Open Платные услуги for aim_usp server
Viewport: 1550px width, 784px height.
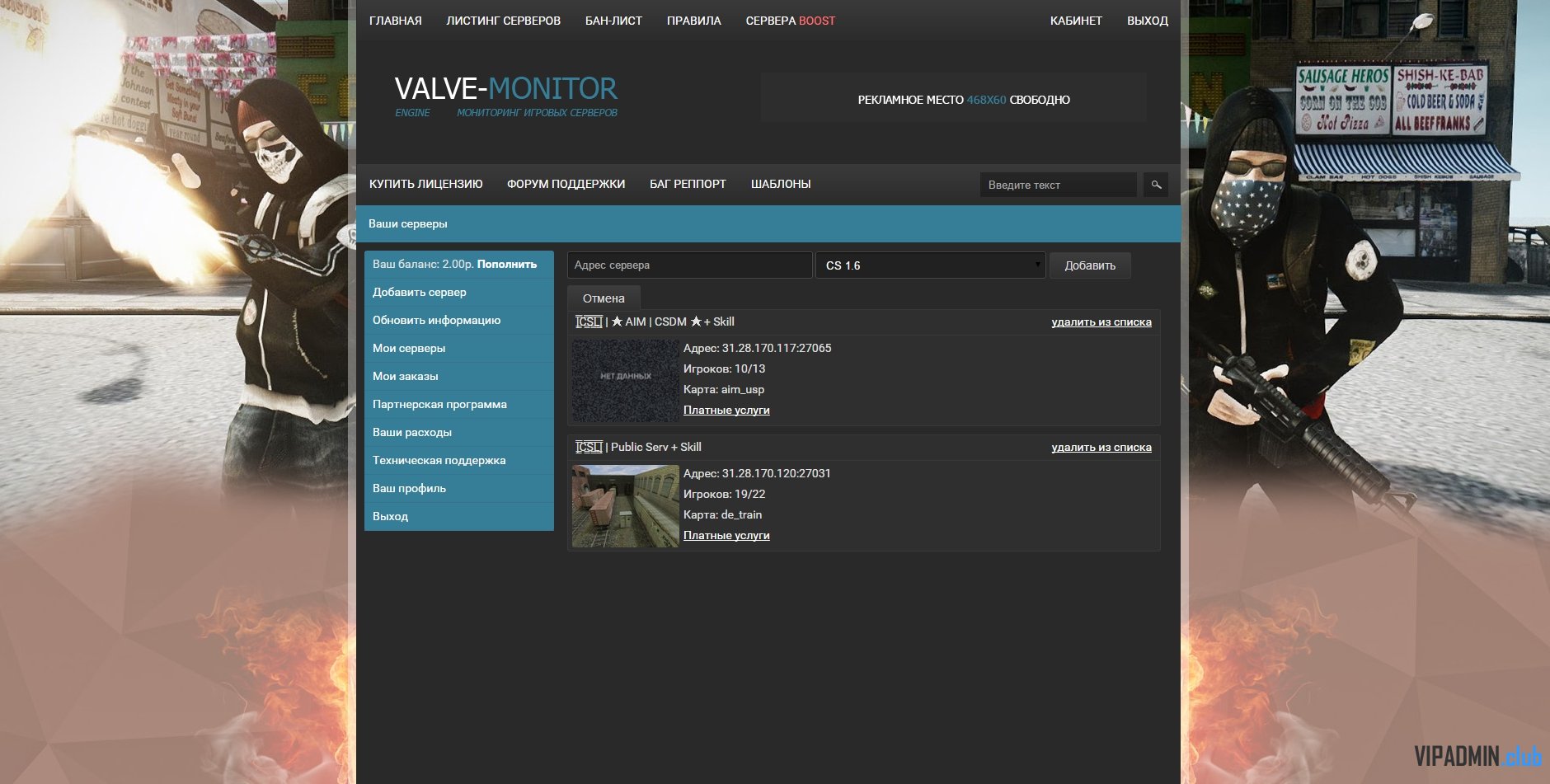point(726,410)
